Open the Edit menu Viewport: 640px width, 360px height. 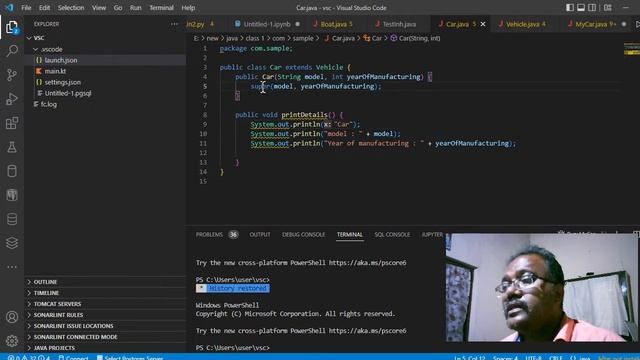tap(44, 8)
